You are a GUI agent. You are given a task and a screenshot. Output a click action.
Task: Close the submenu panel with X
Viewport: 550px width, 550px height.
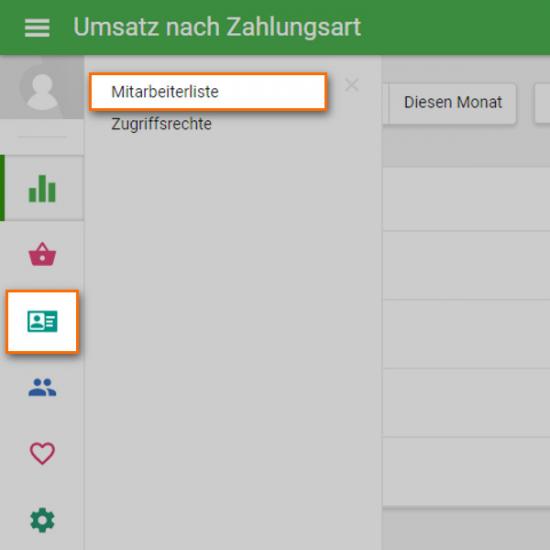pyautogui.click(x=351, y=85)
